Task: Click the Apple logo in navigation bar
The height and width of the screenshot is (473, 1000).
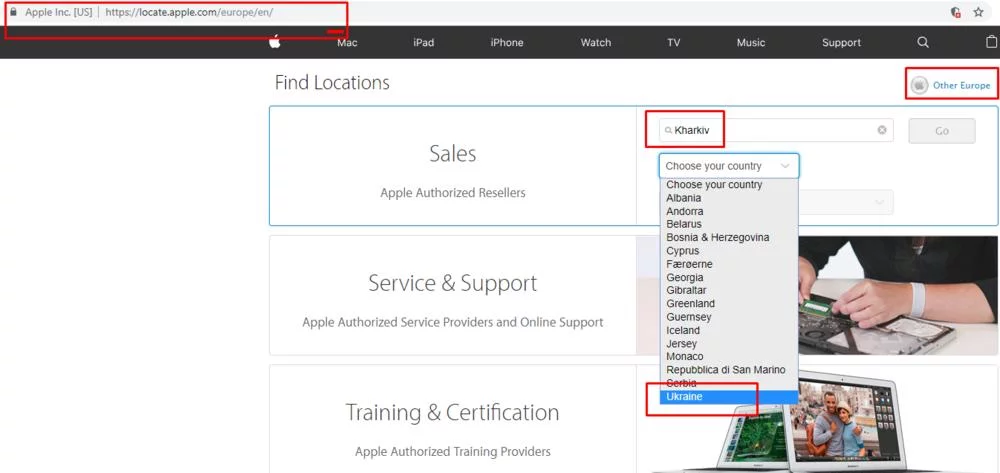Action: tap(275, 42)
